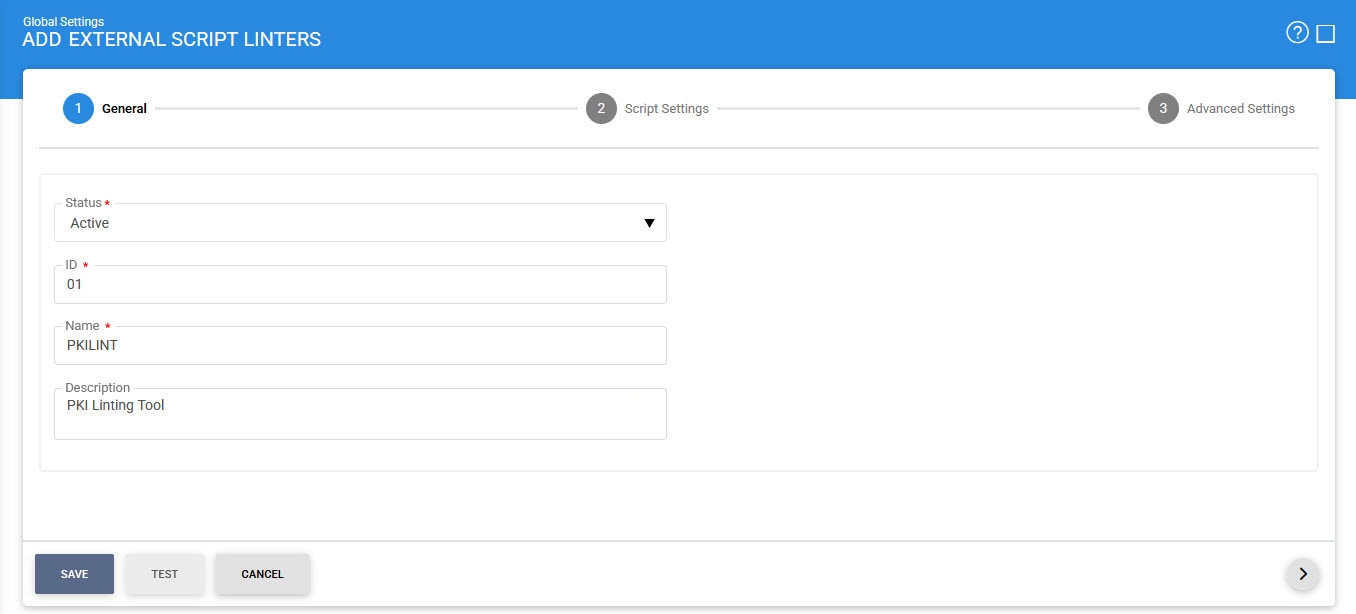The height and width of the screenshot is (614, 1356).
Task: Click the TEST button
Action: [165, 574]
